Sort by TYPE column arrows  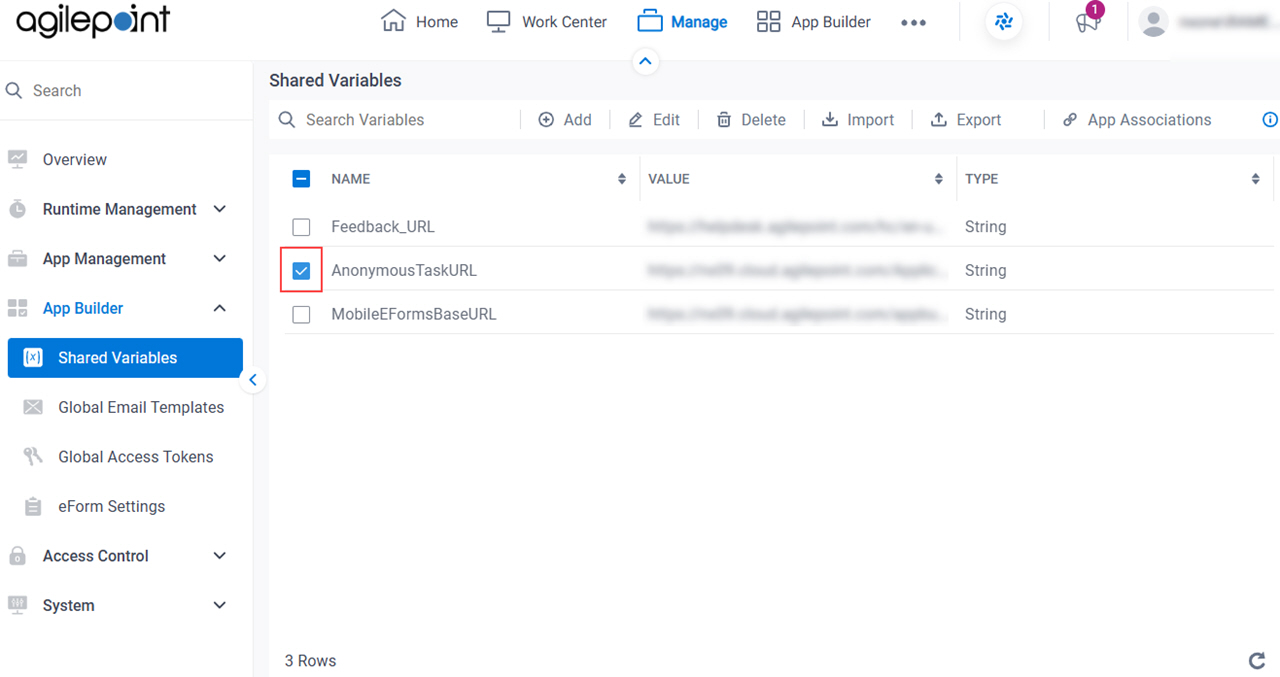pyautogui.click(x=1255, y=179)
